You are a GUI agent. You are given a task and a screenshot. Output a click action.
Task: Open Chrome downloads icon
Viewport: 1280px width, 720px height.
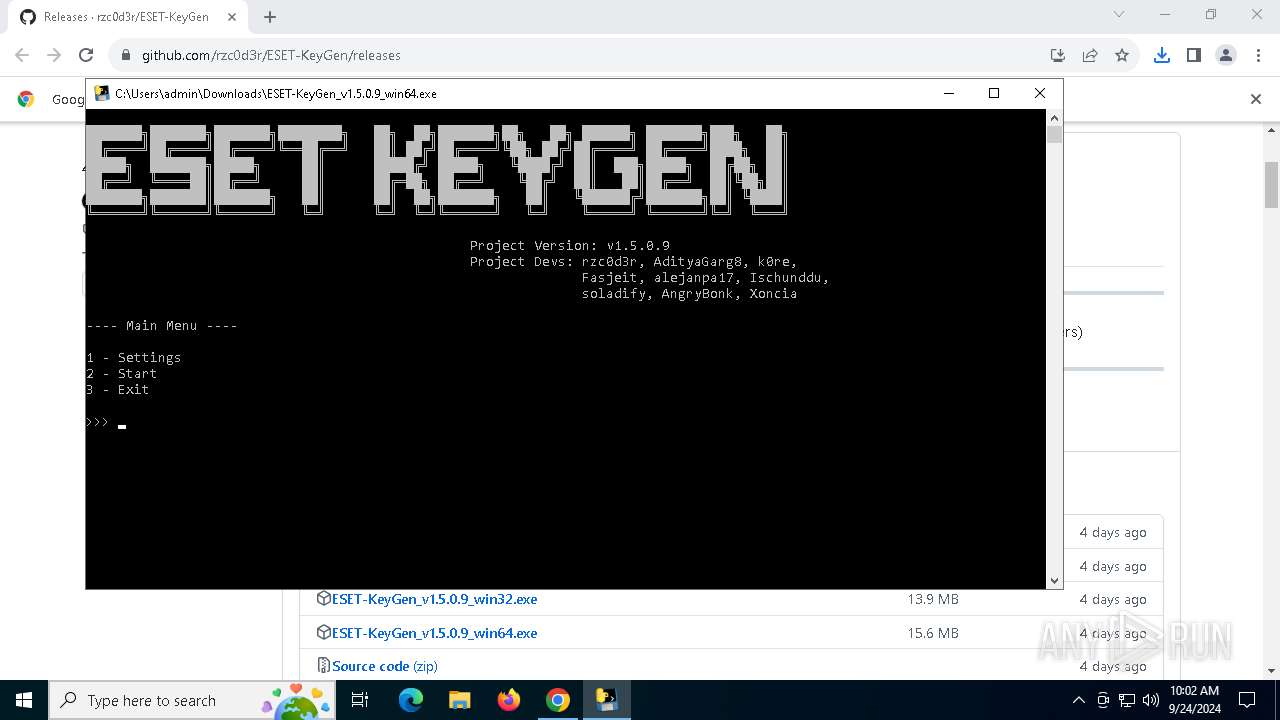click(1161, 55)
